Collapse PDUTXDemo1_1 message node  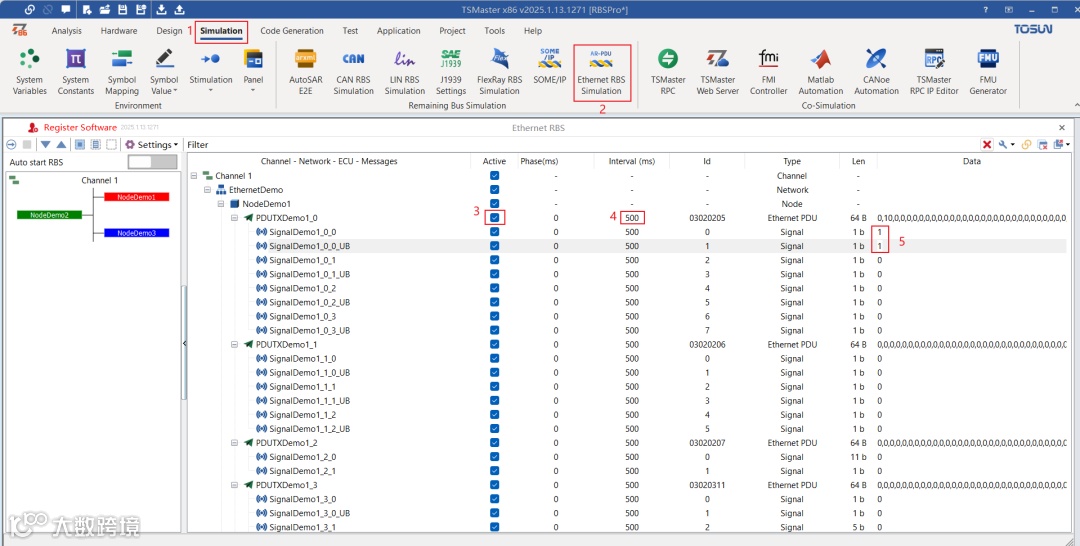point(235,344)
